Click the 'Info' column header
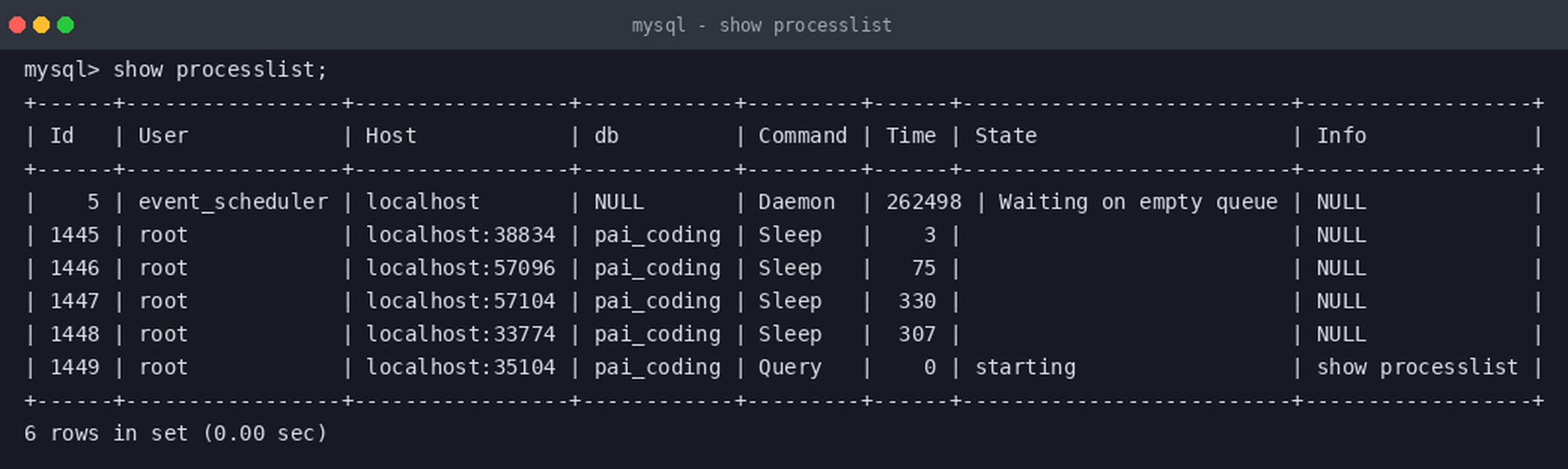Screen dimensions: 1568x469 pyautogui.click(x=1341, y=136)
